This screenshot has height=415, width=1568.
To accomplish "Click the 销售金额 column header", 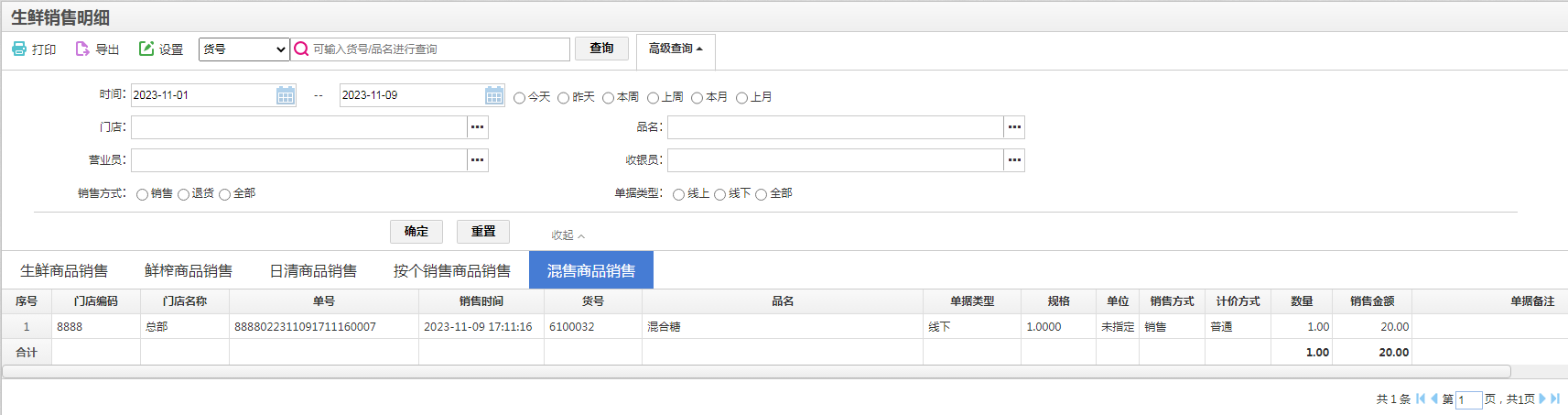I will tap(1372, 301).
